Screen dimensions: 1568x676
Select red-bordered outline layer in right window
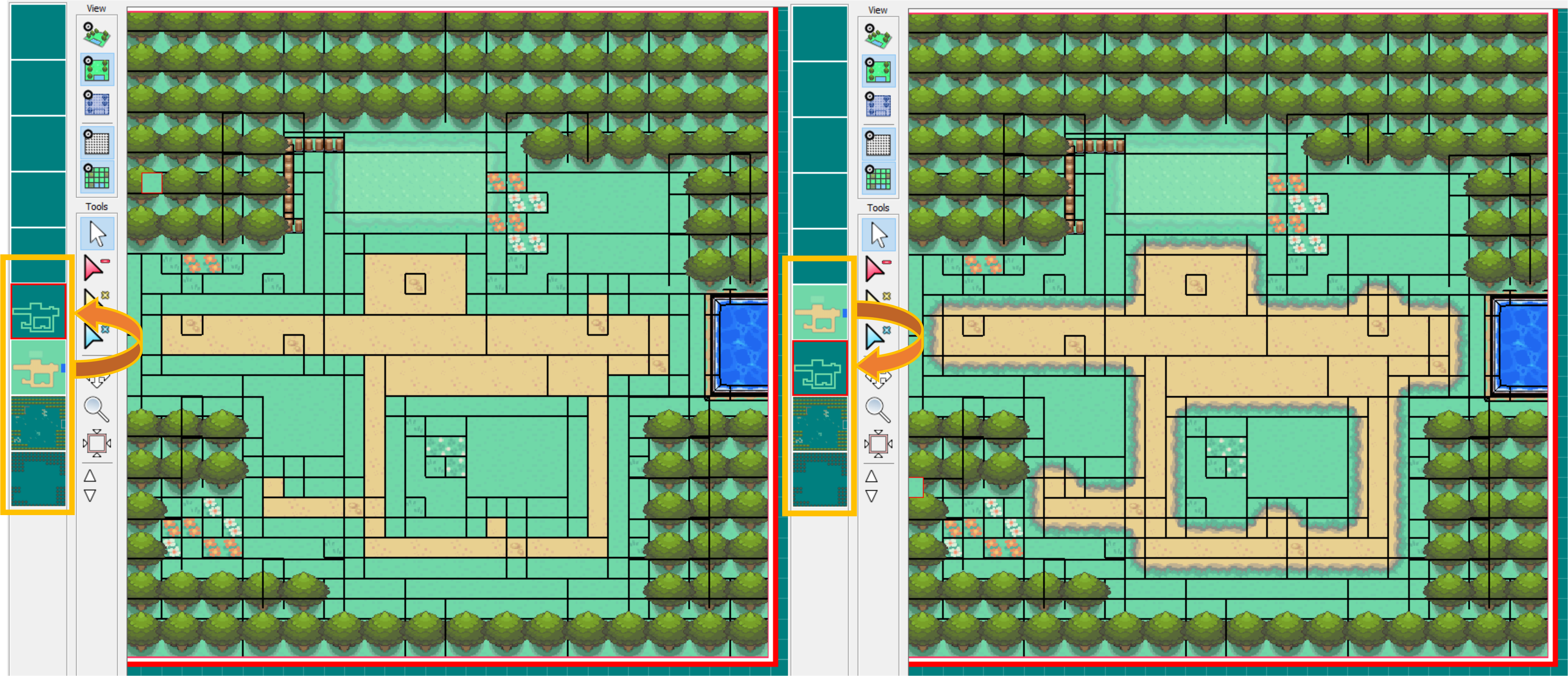820,368
